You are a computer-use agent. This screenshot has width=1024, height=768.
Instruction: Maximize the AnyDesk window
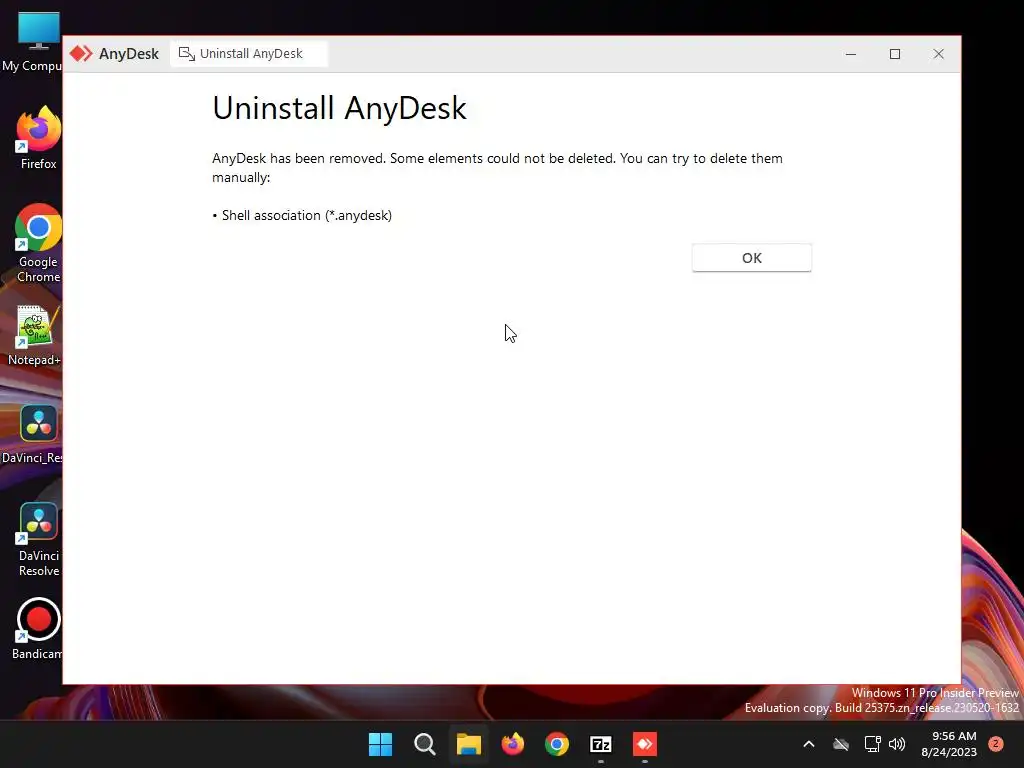click(x=895, y=54)
